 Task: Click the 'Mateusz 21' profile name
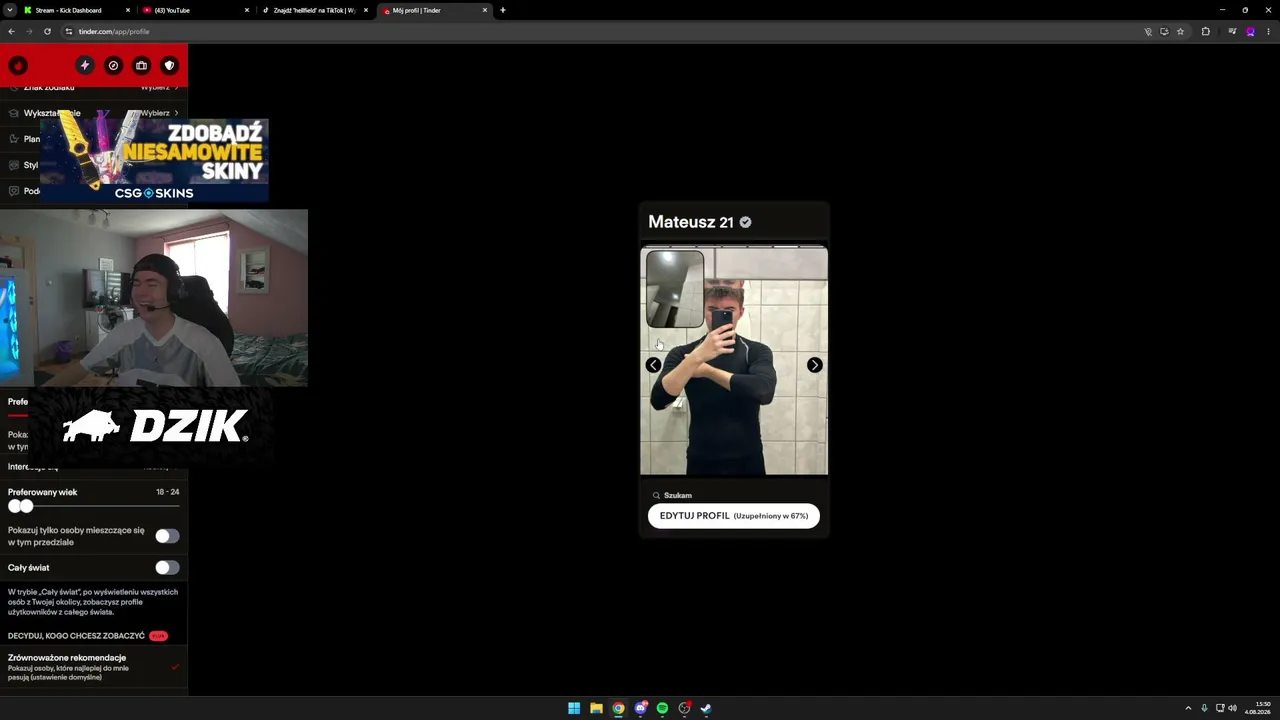pos(691,222)
